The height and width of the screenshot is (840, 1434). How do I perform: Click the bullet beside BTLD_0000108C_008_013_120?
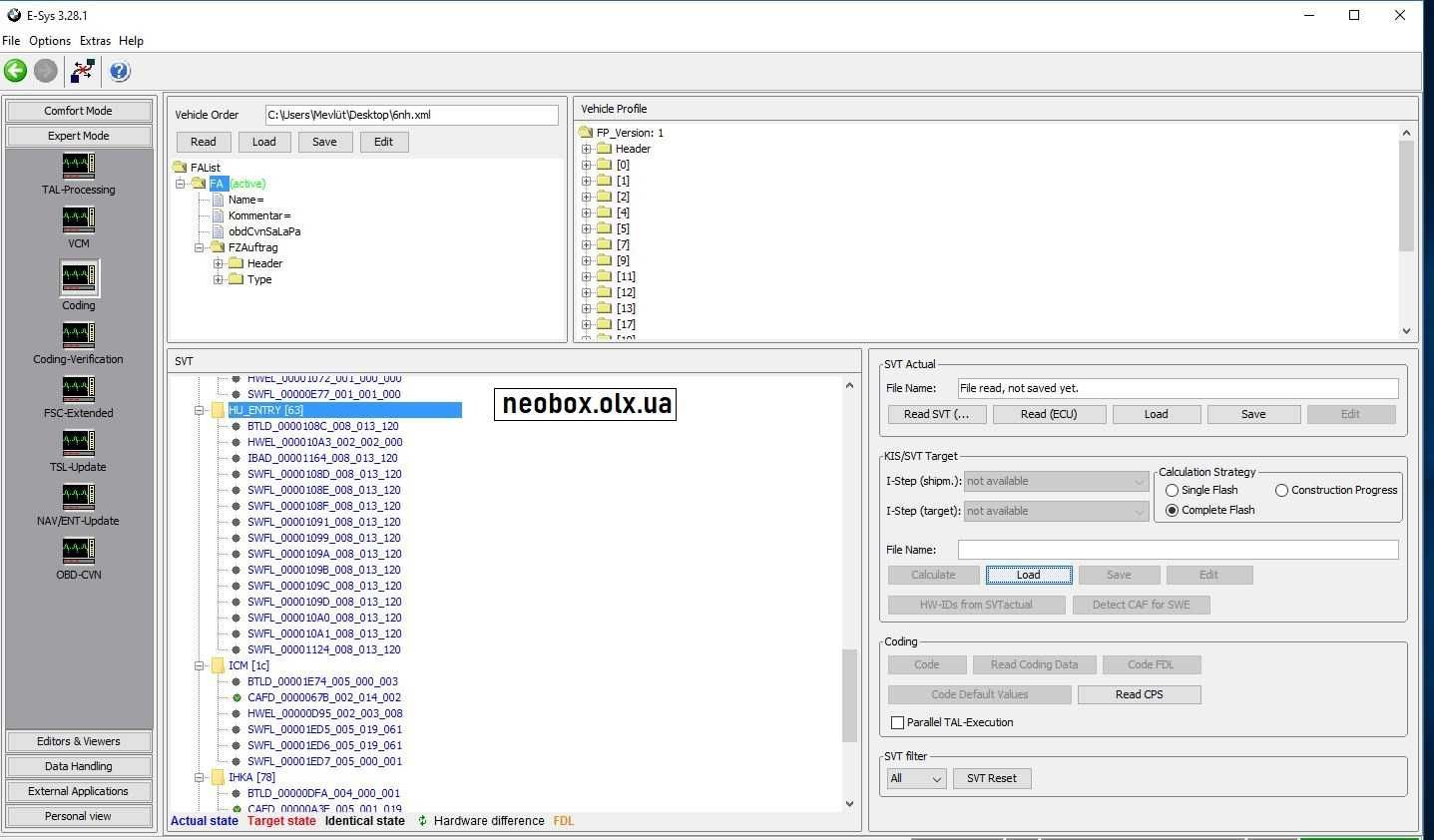click(x=237, y=426)
